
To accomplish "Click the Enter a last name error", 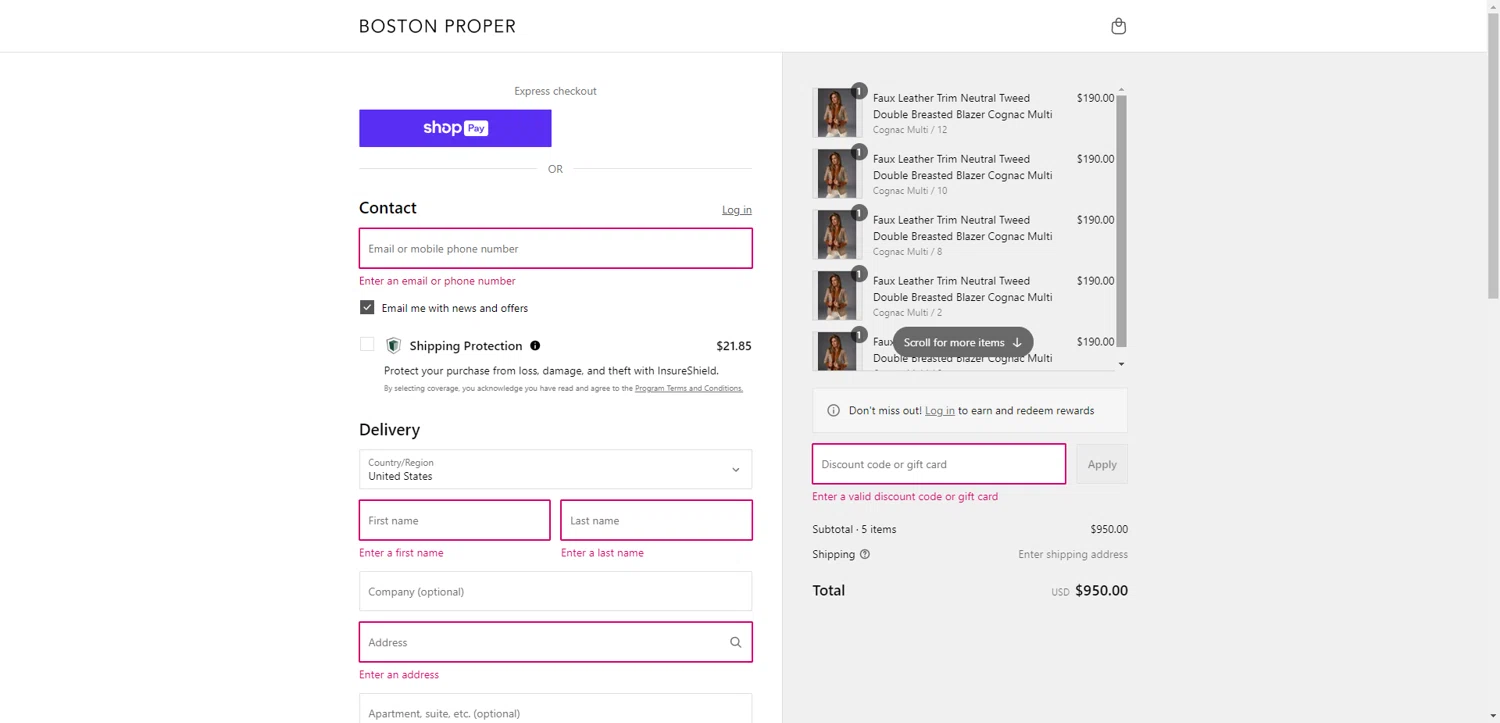I will (602, 553).
